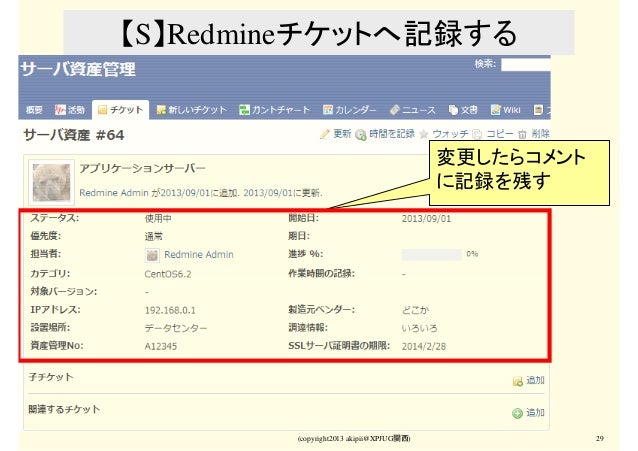Click the 進捗 progress bar
The image size is (638, 451).
click(431, 254)
